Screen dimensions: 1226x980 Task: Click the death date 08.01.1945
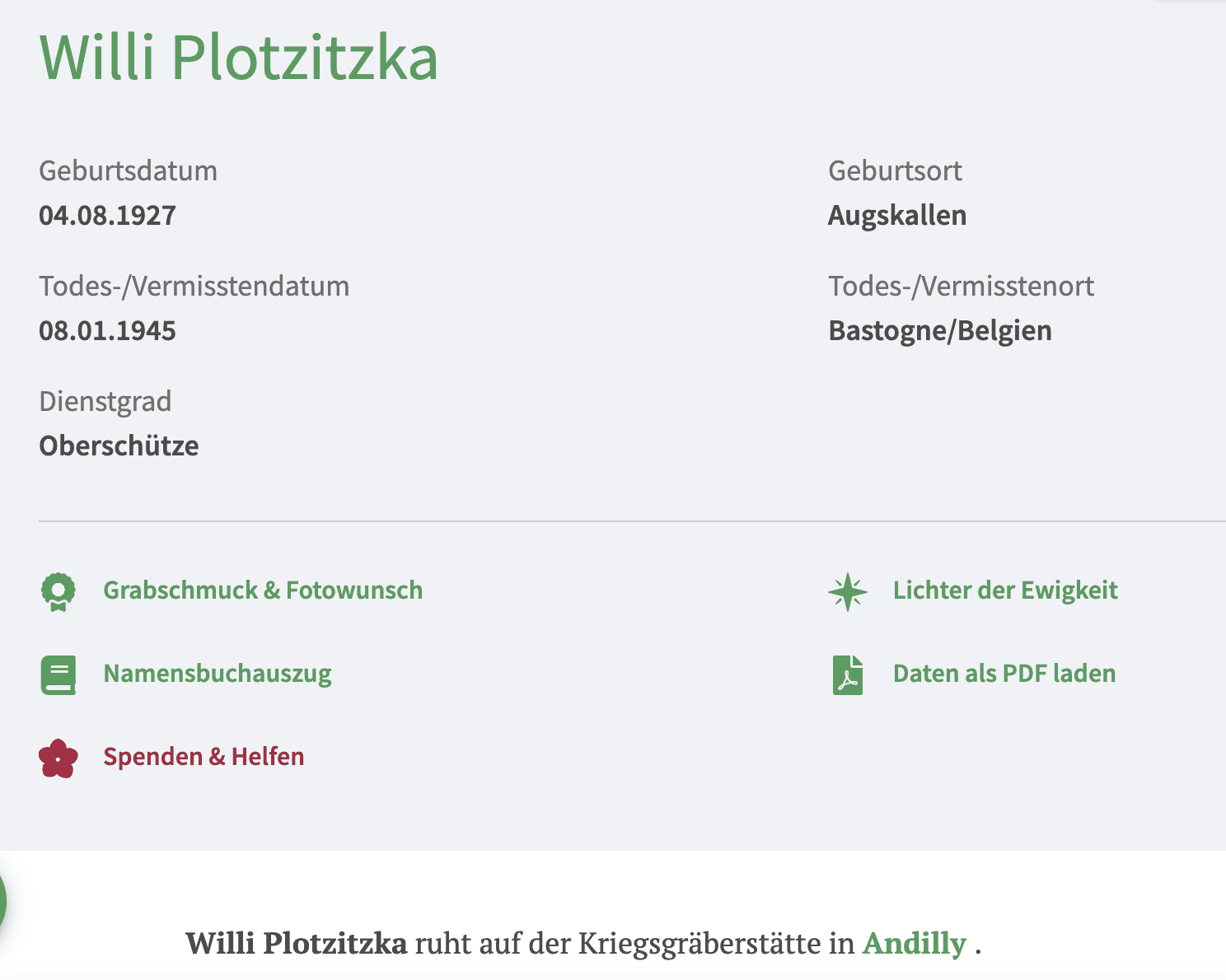107,331
